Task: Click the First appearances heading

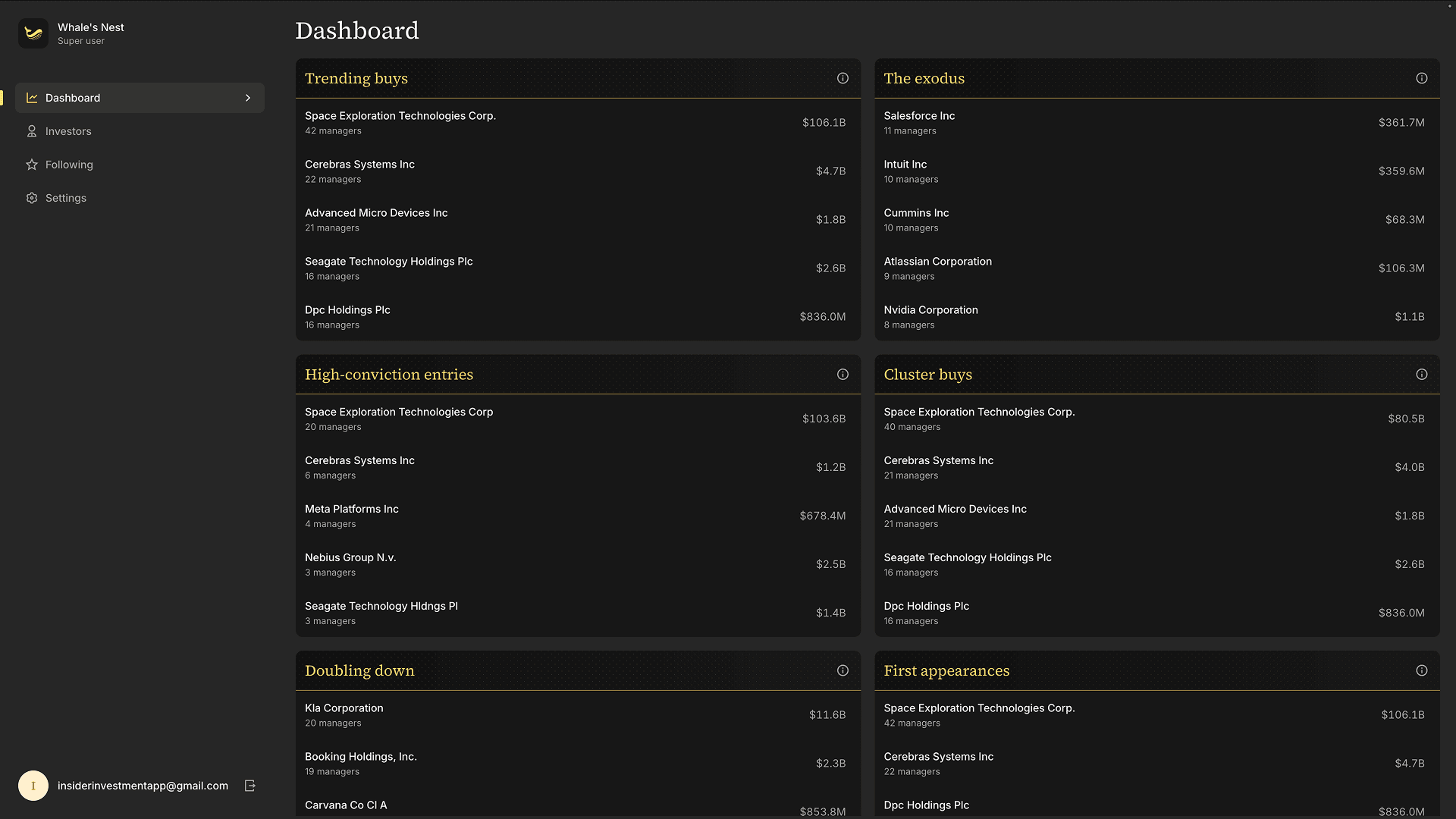Action: coord(946,670)
